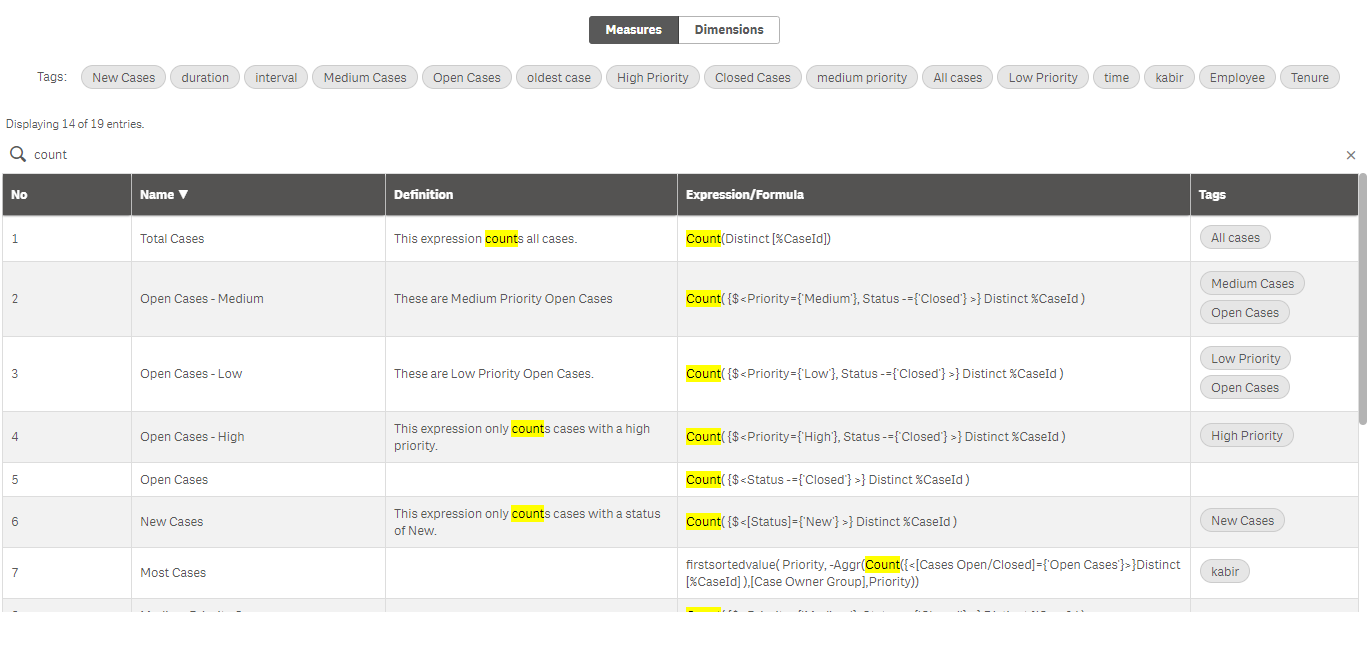The image size is (1372, 655).
Task: Click the search magnifier icon
Action: [17, 154]
